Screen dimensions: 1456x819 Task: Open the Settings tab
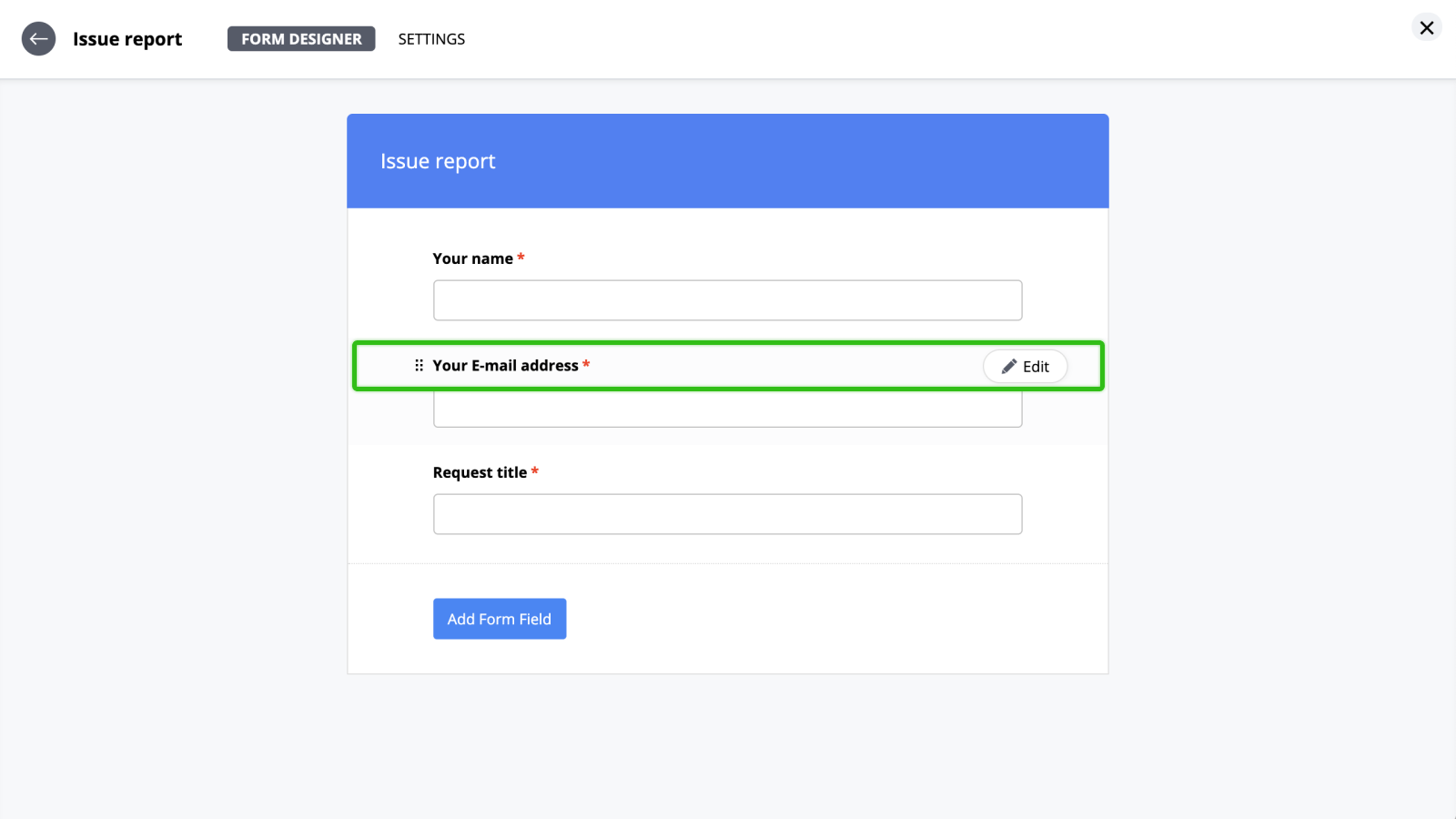(x=431, y=39)
